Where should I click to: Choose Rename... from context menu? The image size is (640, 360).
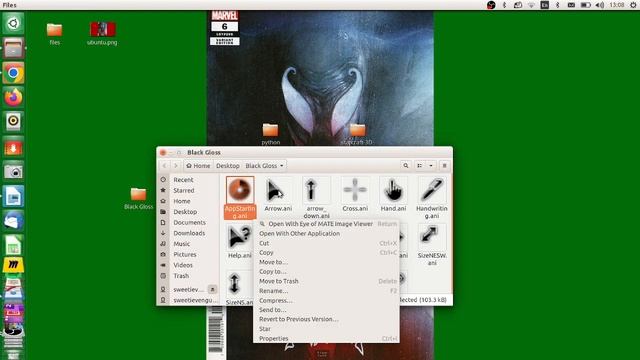pyautogui.click(x=326, y=291)
